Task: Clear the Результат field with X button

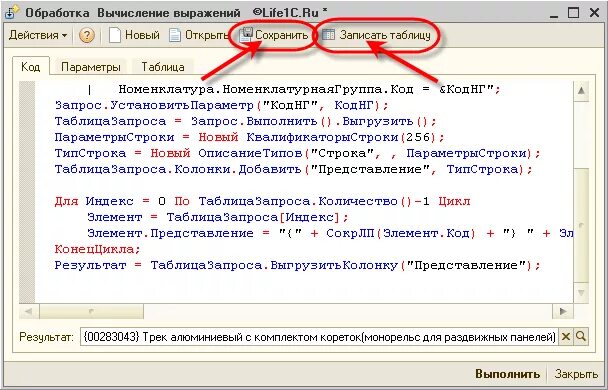Action: pos(566,337)
